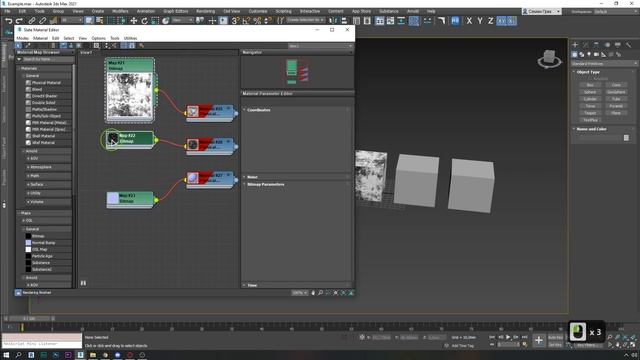Click the Redo arrow in main toolbar
The image size is (640, 360).
pyautogui.click(x=19, y=21)
